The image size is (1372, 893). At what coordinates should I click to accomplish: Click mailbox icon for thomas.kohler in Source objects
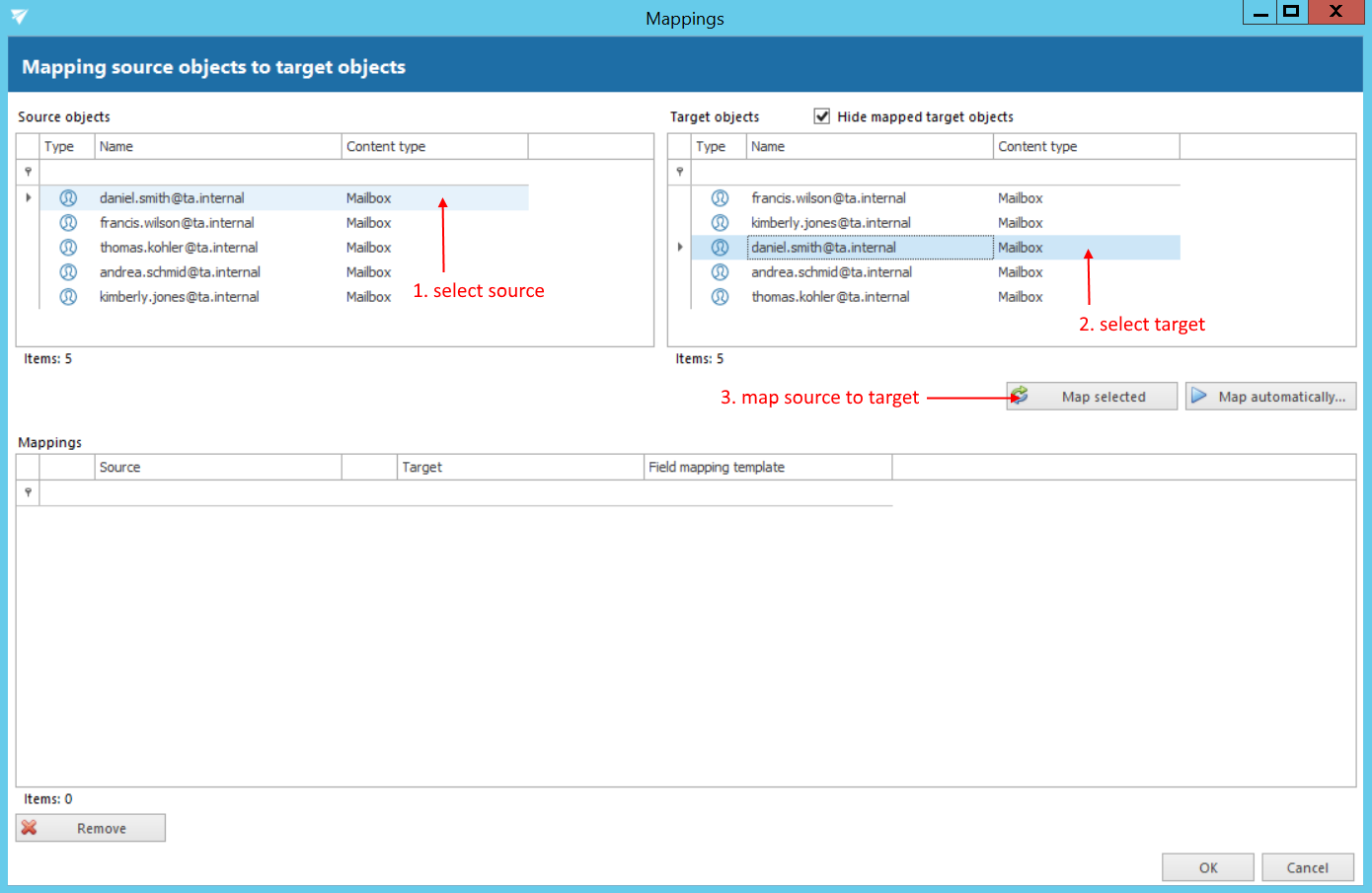click(68, 248)
